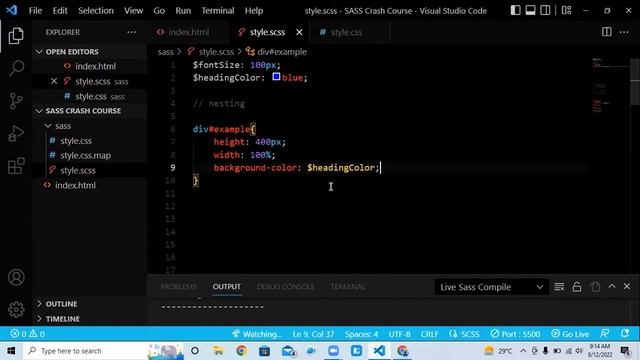The width and height of the screenshot is (640, 360).
Task: Open the Extensions view
Action: click(16, 166)
